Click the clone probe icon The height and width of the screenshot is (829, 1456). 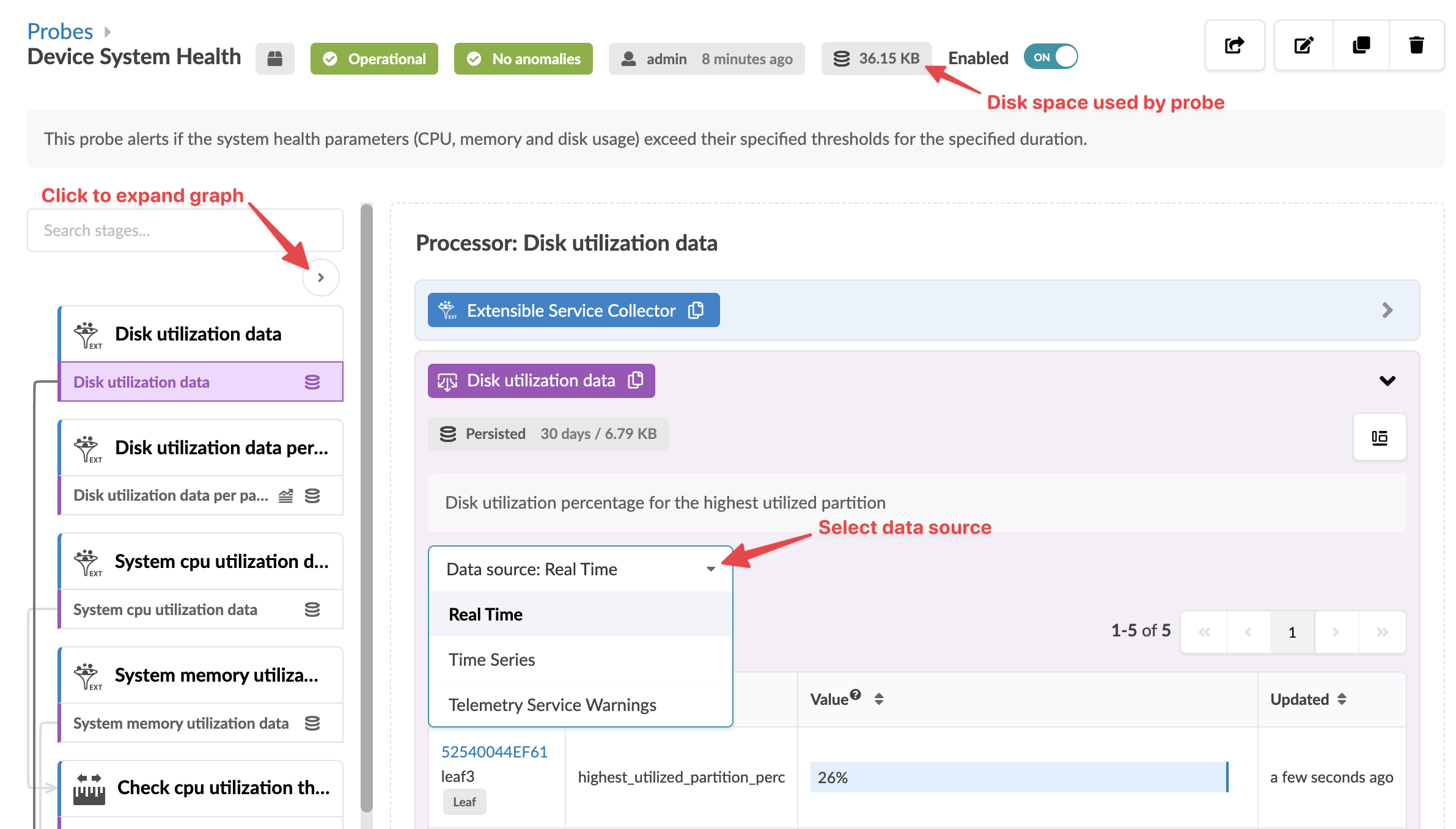(1361, 45)
